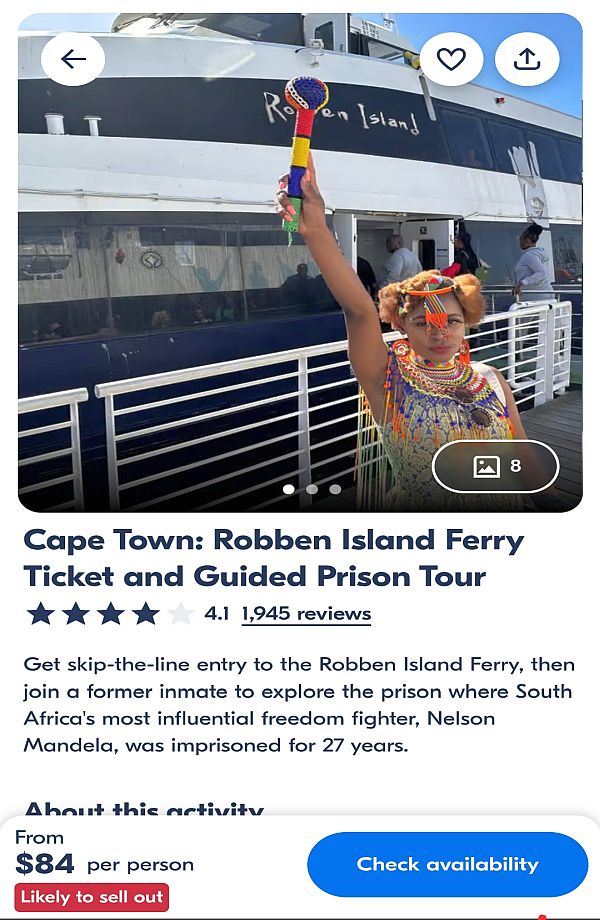Click the skip-the-line description paragraph

[298, 704]
